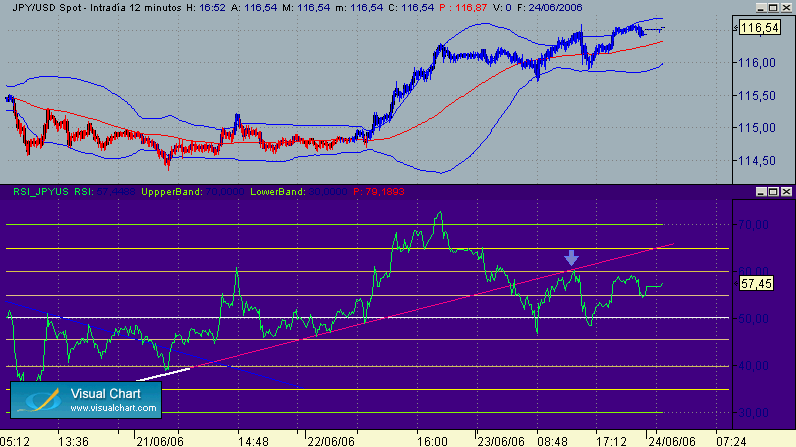Click the 116,54 current price tag
The width and height of the screenshot is (796, 447).
759,28
